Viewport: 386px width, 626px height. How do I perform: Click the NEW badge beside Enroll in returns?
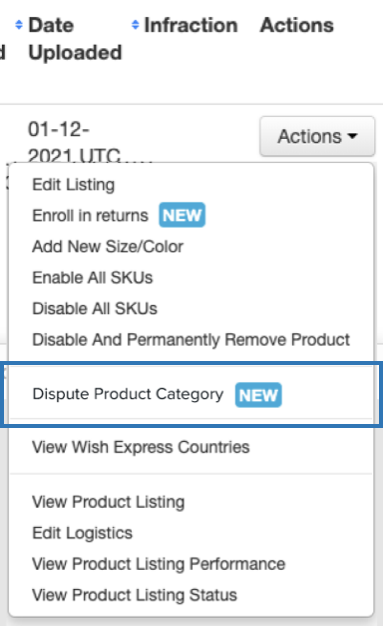[x=182, y=215]
